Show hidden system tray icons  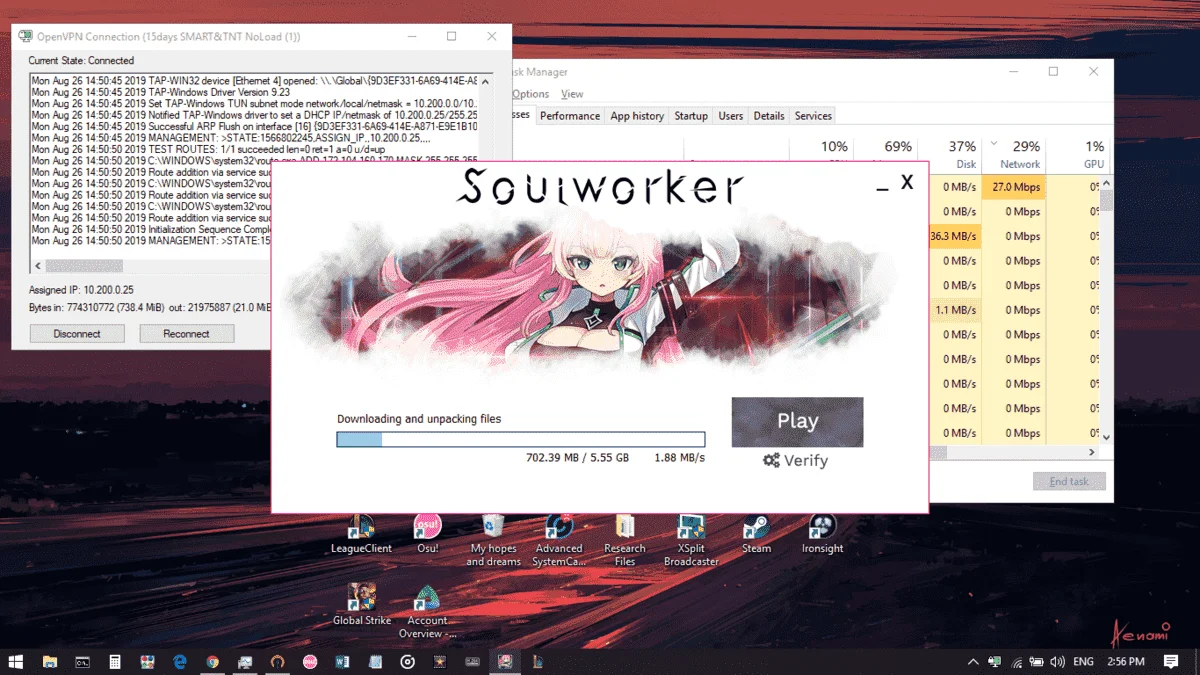tap(973, 661)
